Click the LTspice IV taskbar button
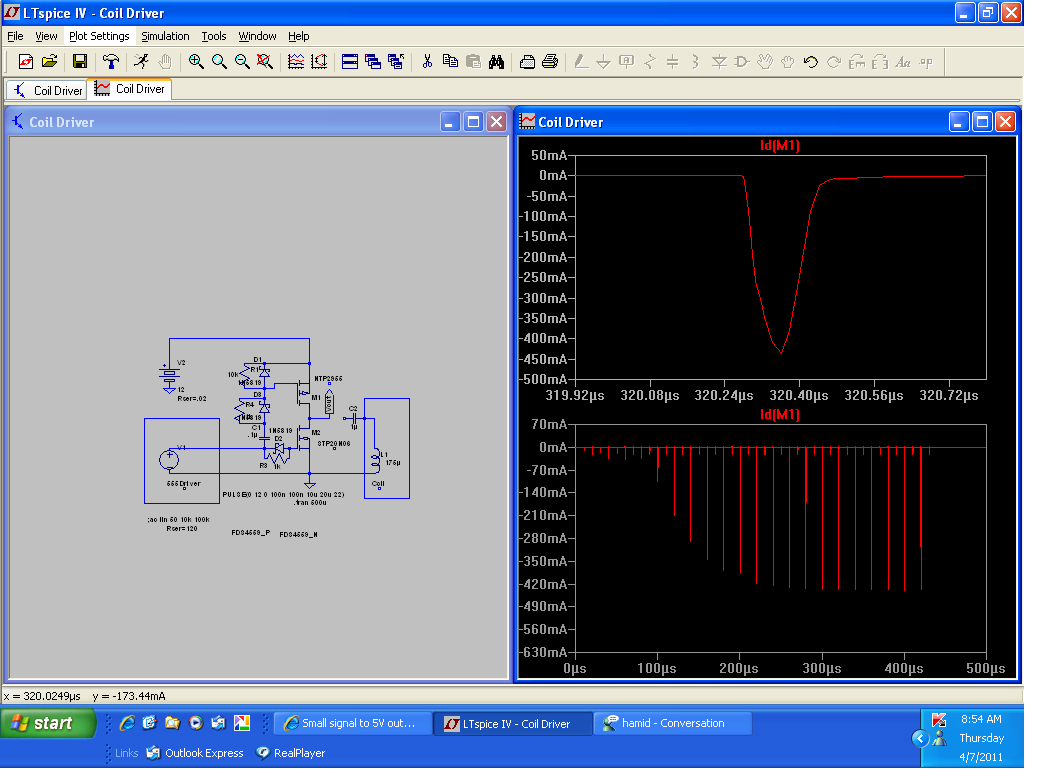This screenshot has height=770, width=1042. [x=512, y=723]
